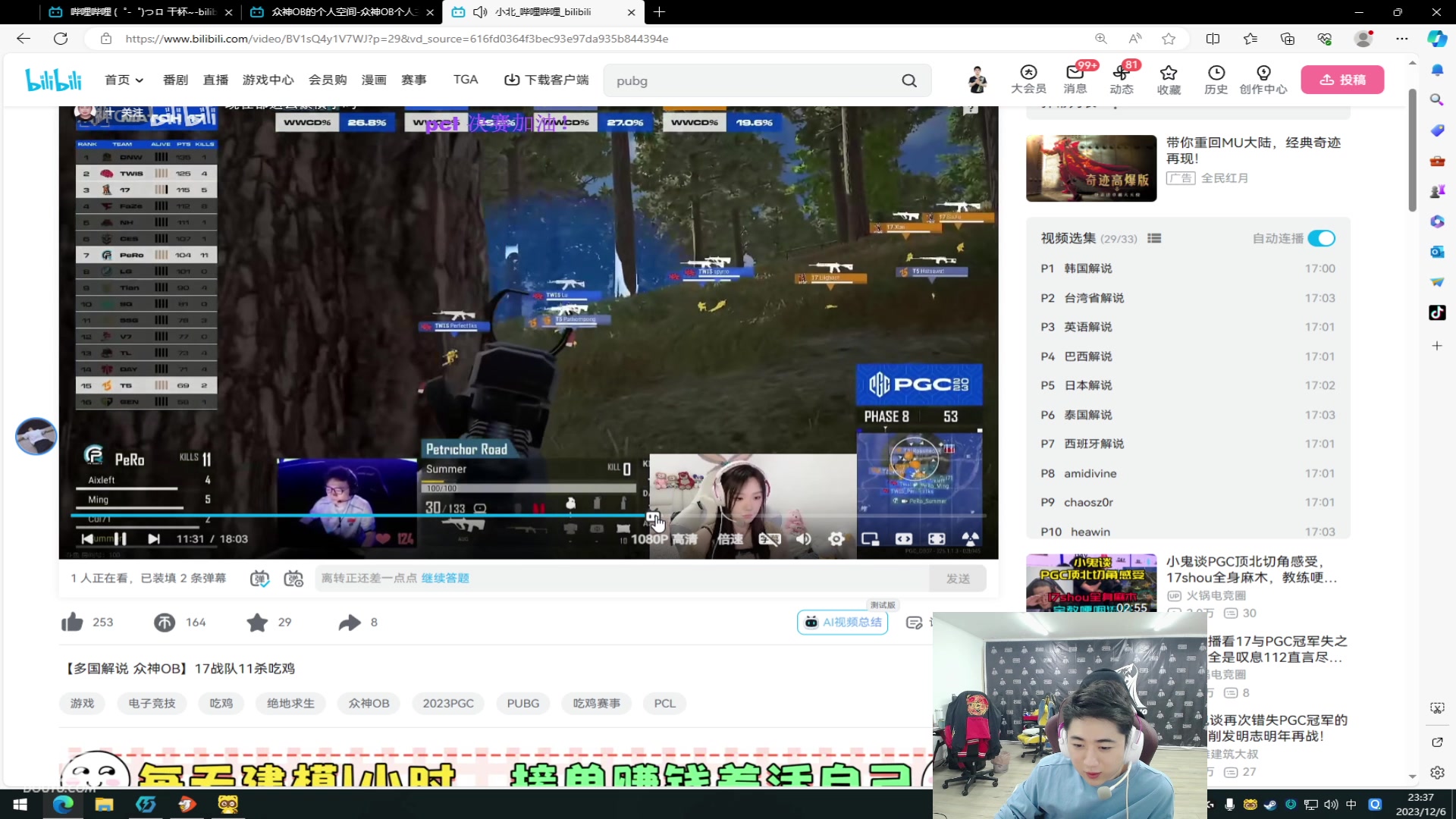Select P4 巴西解说 from episode list
Viewport: 1456px width, 819px height.
click(1087, 356)
